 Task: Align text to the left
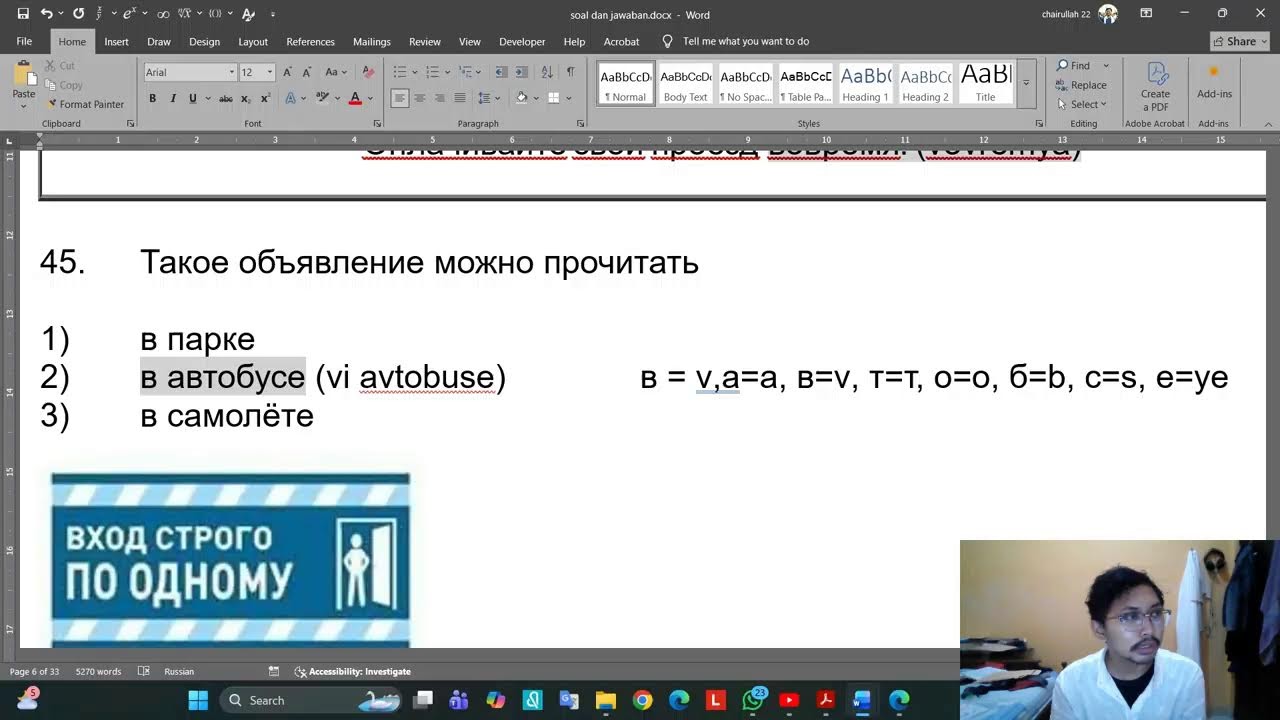click(400, 98)
